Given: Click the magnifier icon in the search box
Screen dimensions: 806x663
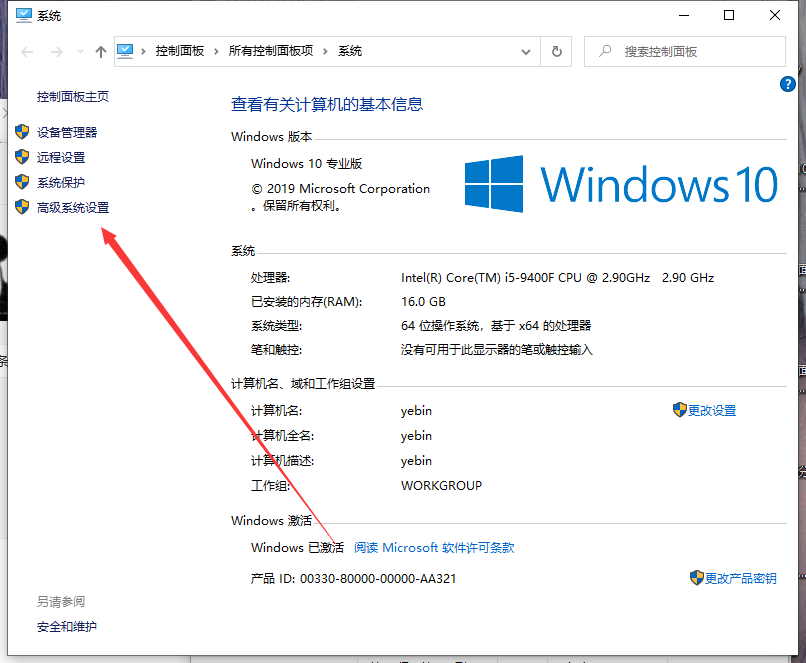Looking at the screenshot, I should (603, 51).
